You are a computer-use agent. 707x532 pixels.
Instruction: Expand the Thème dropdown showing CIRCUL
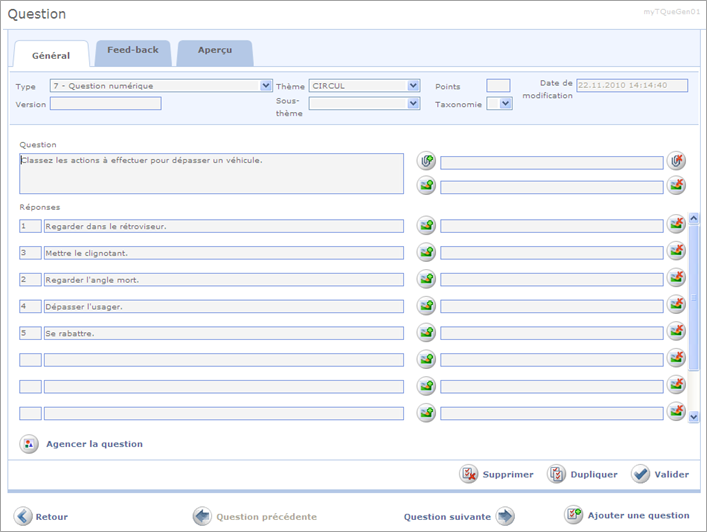[x=414, y=86]
